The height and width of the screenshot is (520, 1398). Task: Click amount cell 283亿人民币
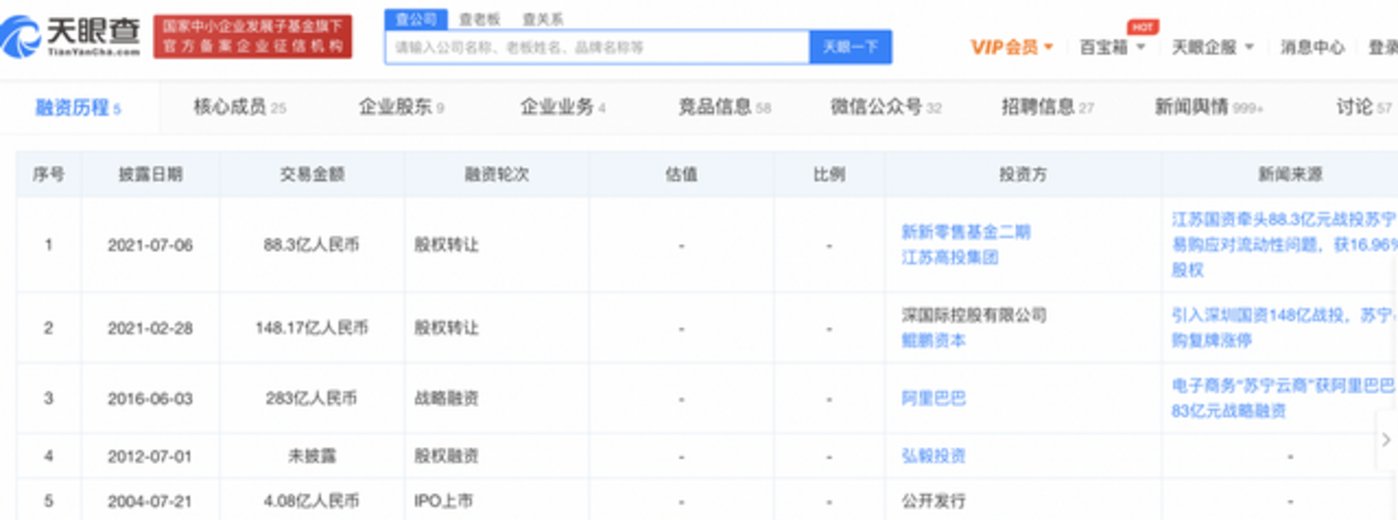[x=312, y=398]
